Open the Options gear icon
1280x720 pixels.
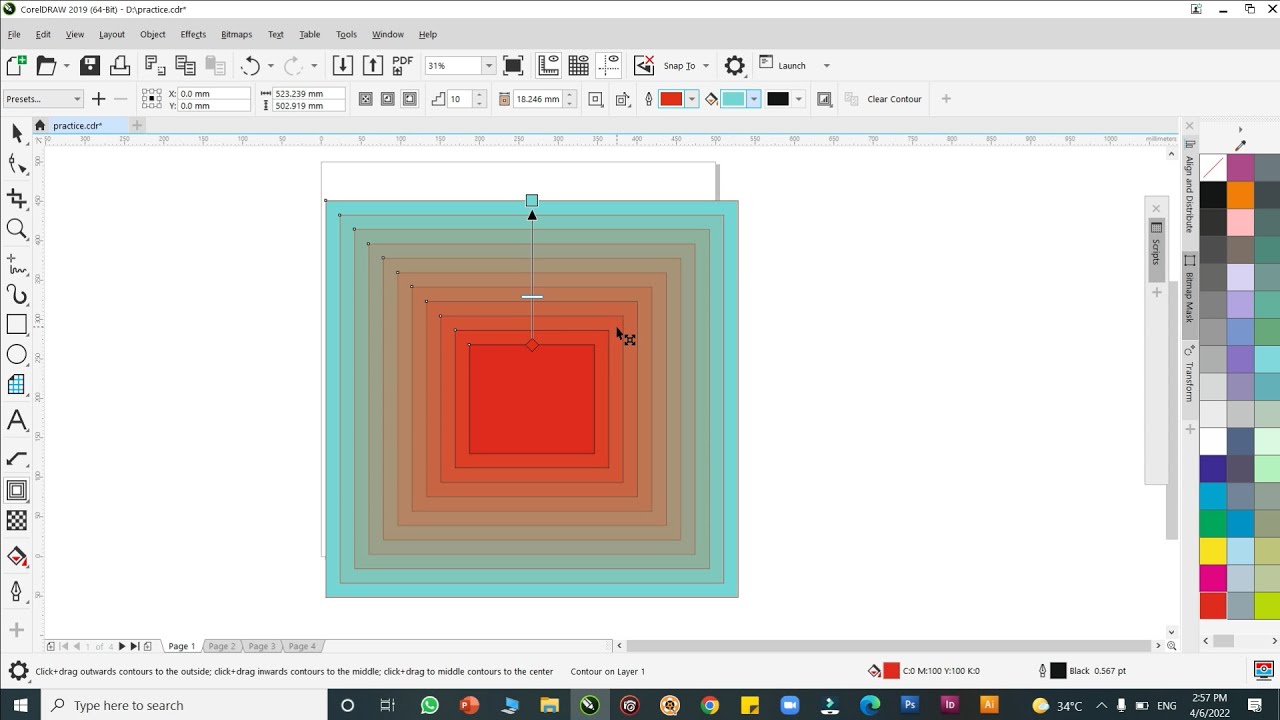735,66
